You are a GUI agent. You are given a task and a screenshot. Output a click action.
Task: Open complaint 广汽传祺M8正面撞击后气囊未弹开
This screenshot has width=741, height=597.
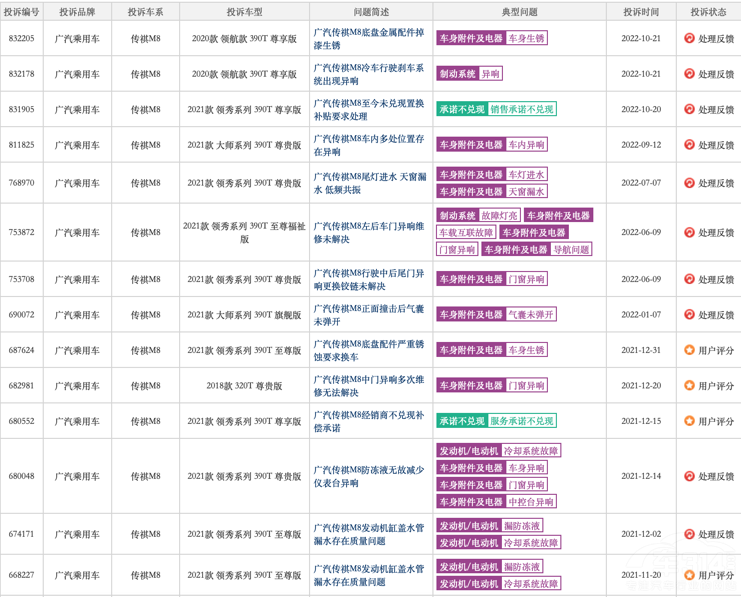pyautogui.click(x=369, y=315)
